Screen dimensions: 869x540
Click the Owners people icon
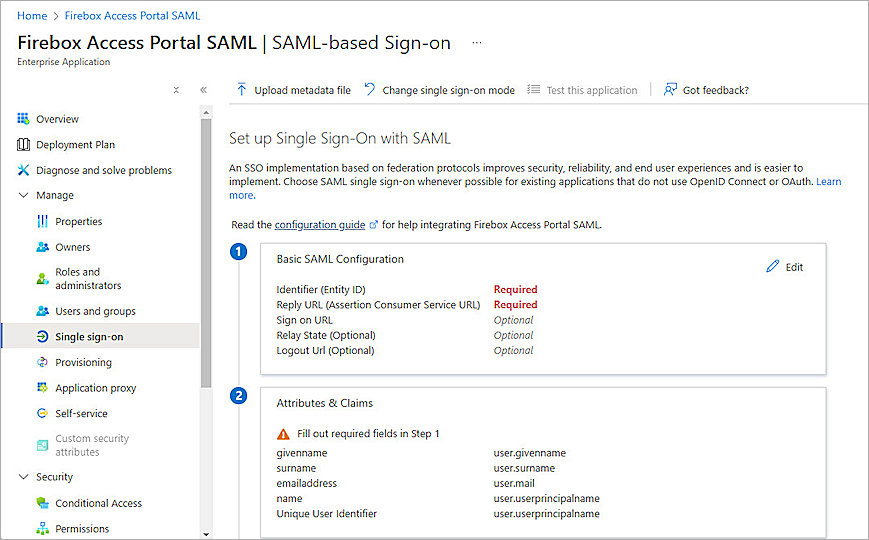pos(42,247)
